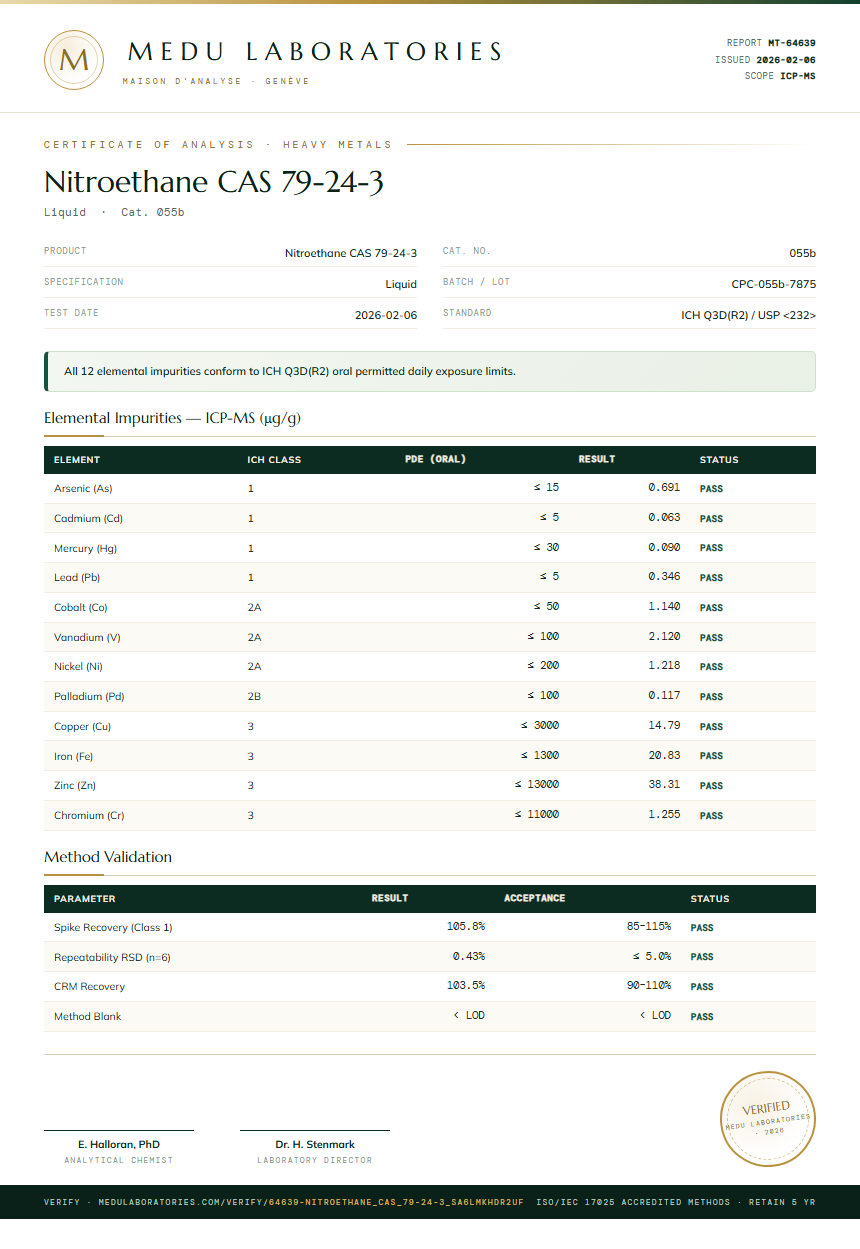This screenshot has height=1249, width=860.
Task: Click the Copper PDE limit ≤ 3000
Action: 540,726
